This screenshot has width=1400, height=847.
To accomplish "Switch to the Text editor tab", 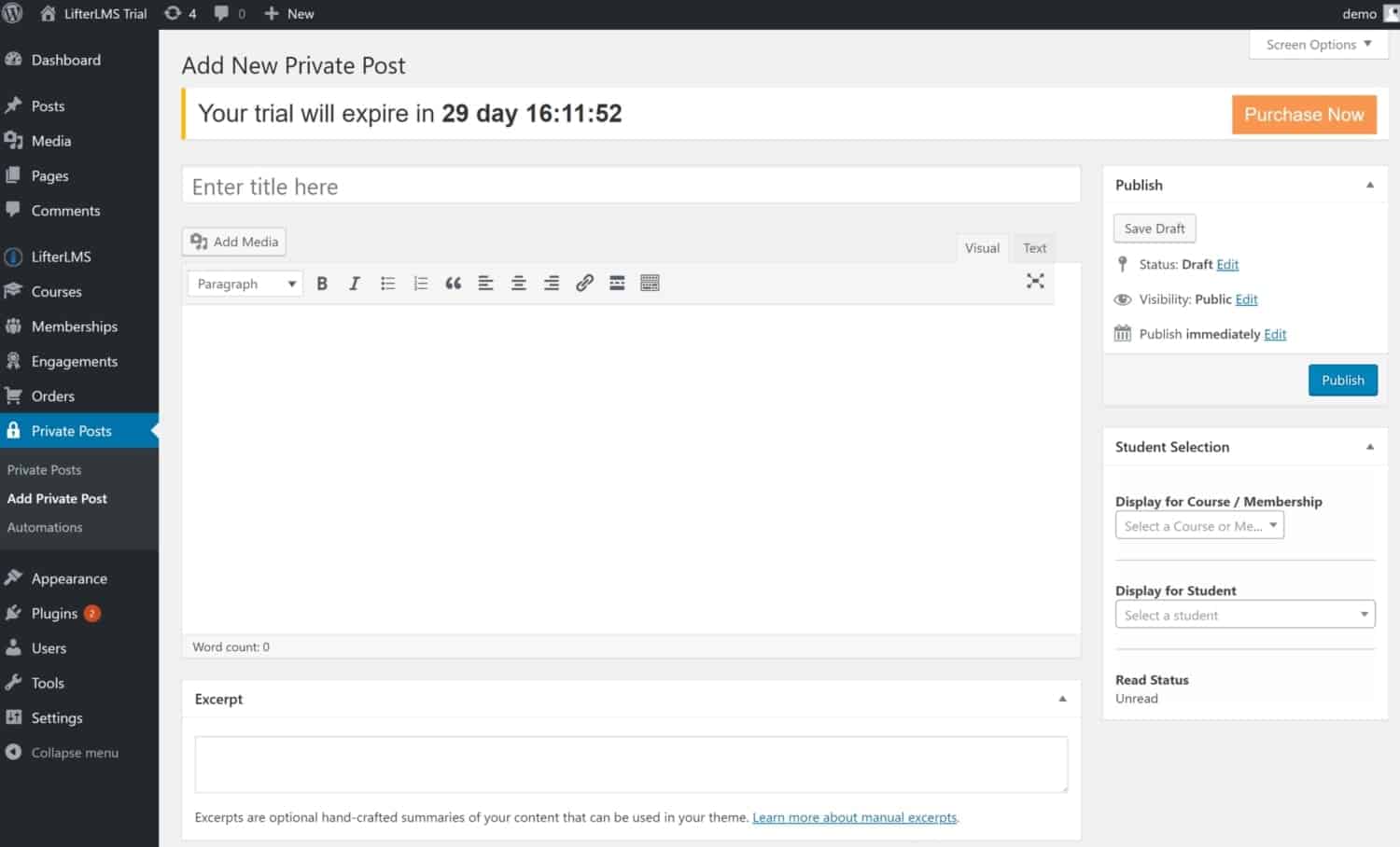I will 1034,248.
